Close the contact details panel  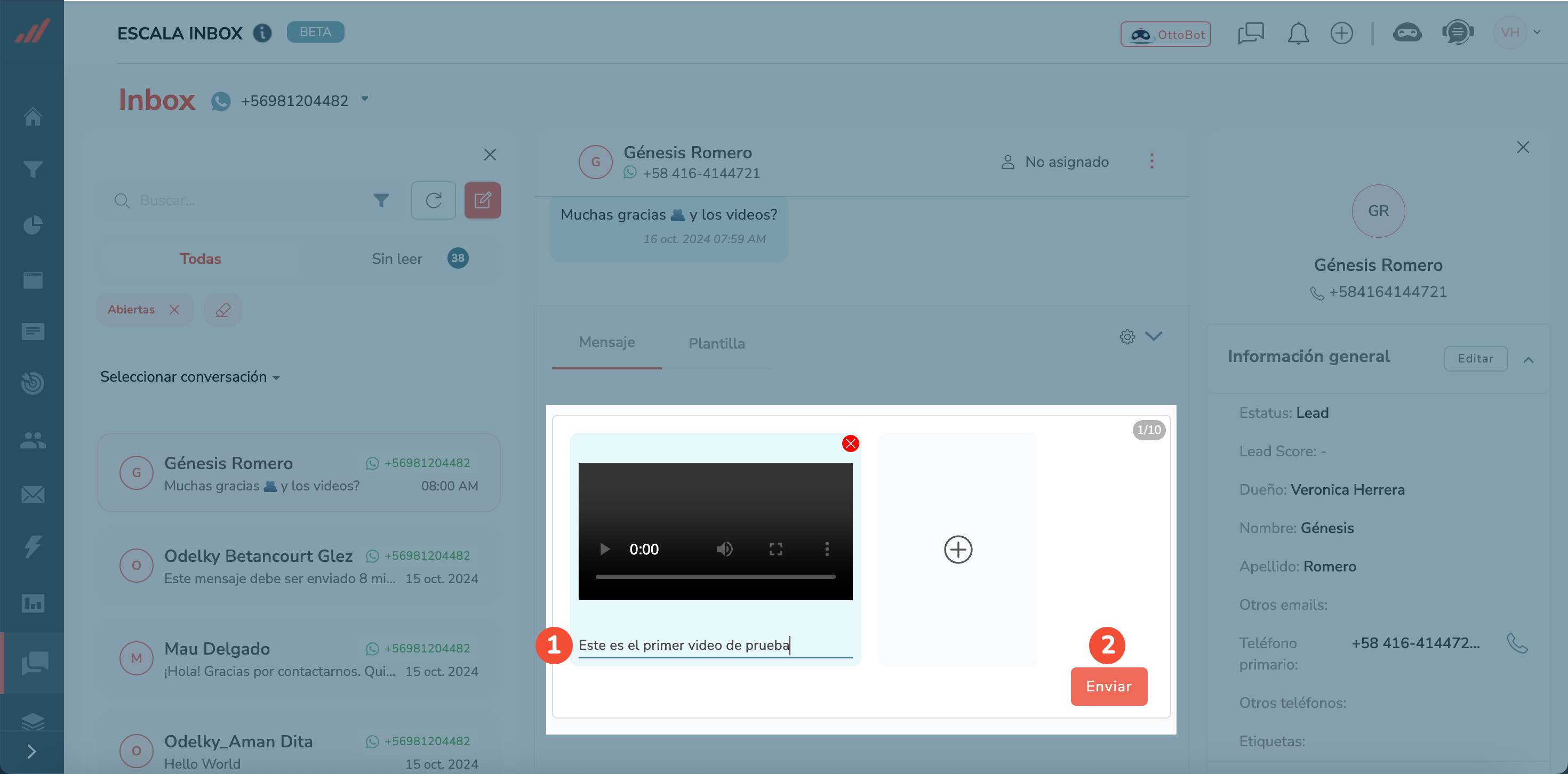click(1522, 147)
